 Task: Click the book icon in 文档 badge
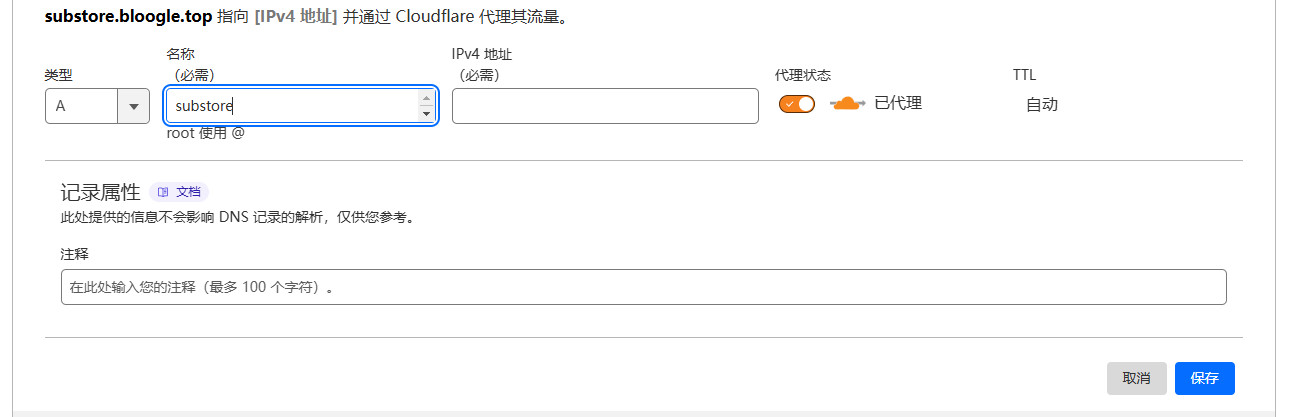(x=163, y=192)
